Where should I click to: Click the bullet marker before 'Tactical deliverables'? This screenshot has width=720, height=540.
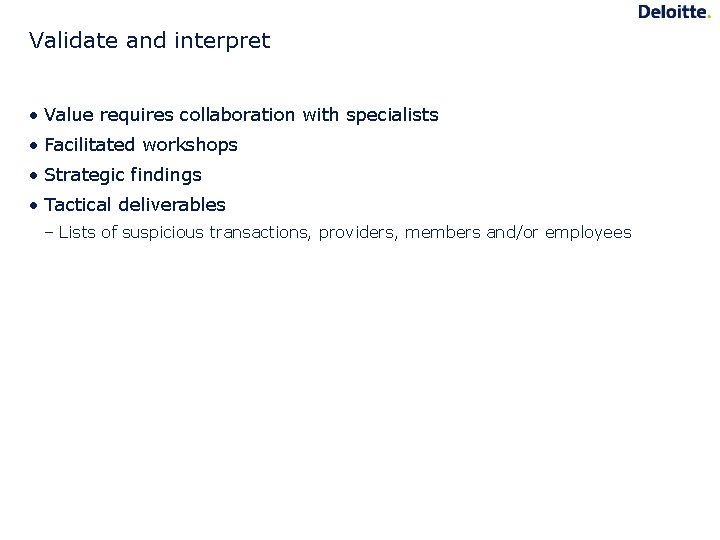(34, 206)
